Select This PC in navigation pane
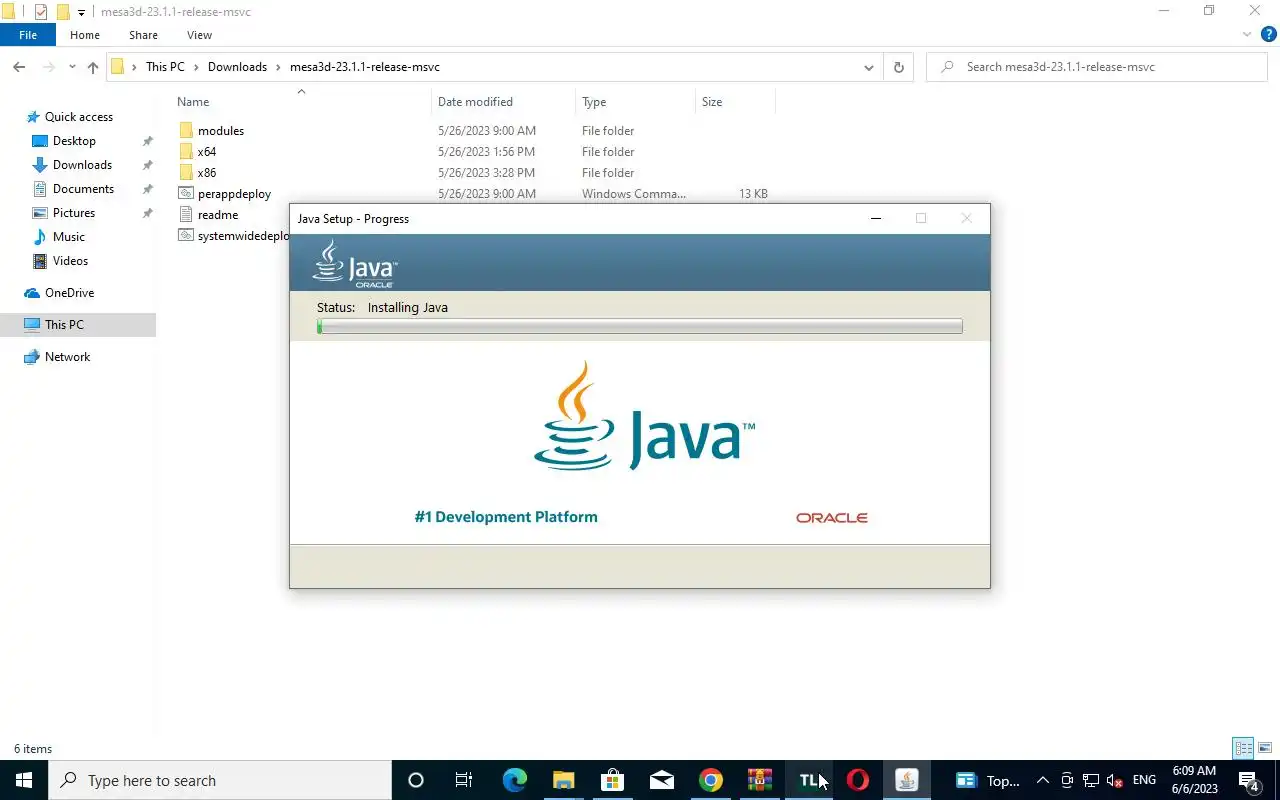The image size is (1280, 800). (x=64, y=325)
